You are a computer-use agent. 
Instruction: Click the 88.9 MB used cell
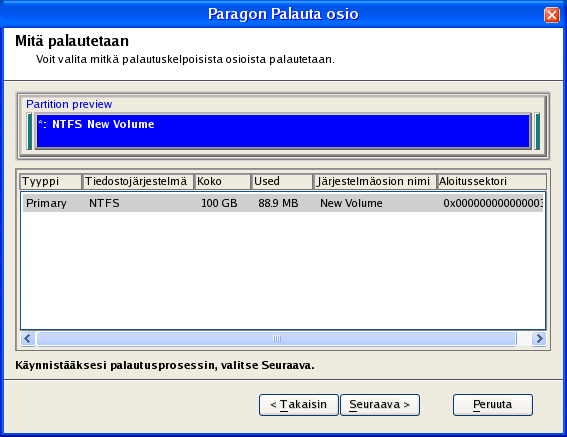tap(278, 203)
